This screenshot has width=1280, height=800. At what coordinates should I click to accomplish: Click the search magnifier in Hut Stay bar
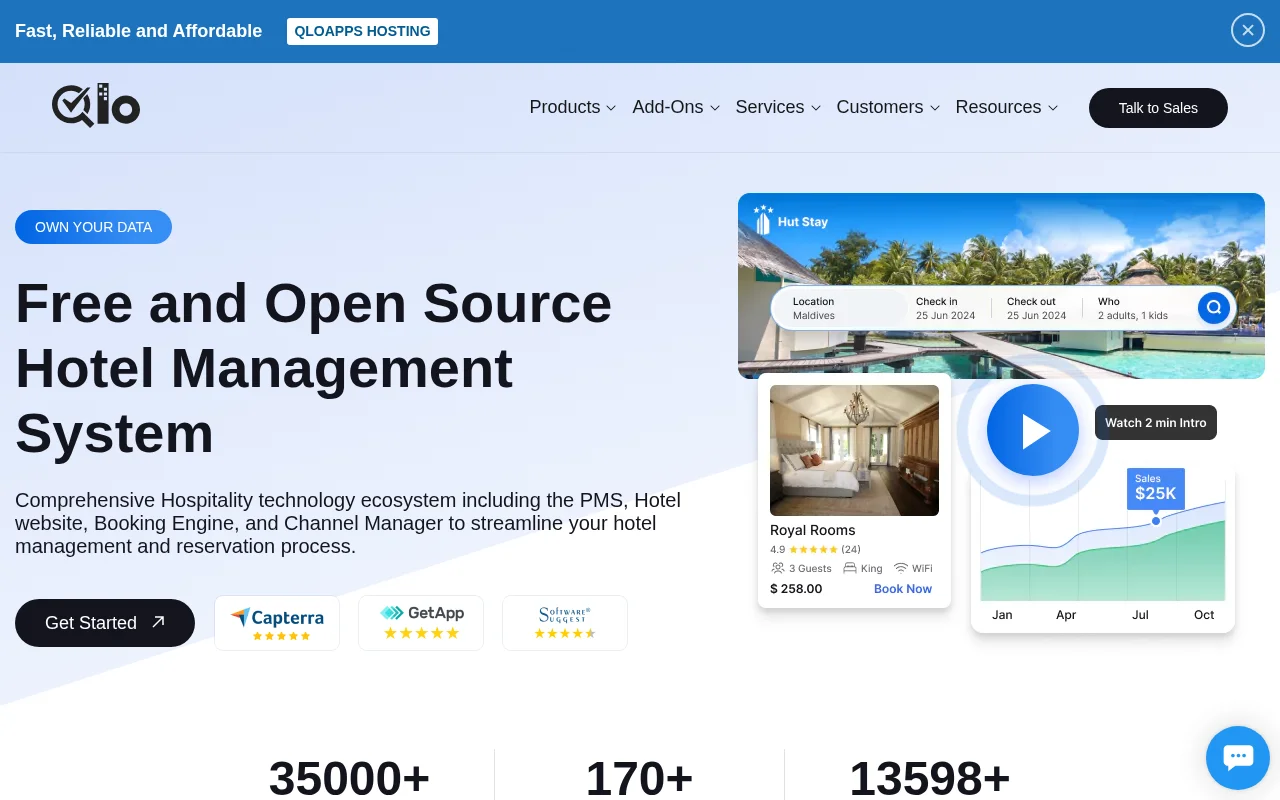coord(1213,308)
